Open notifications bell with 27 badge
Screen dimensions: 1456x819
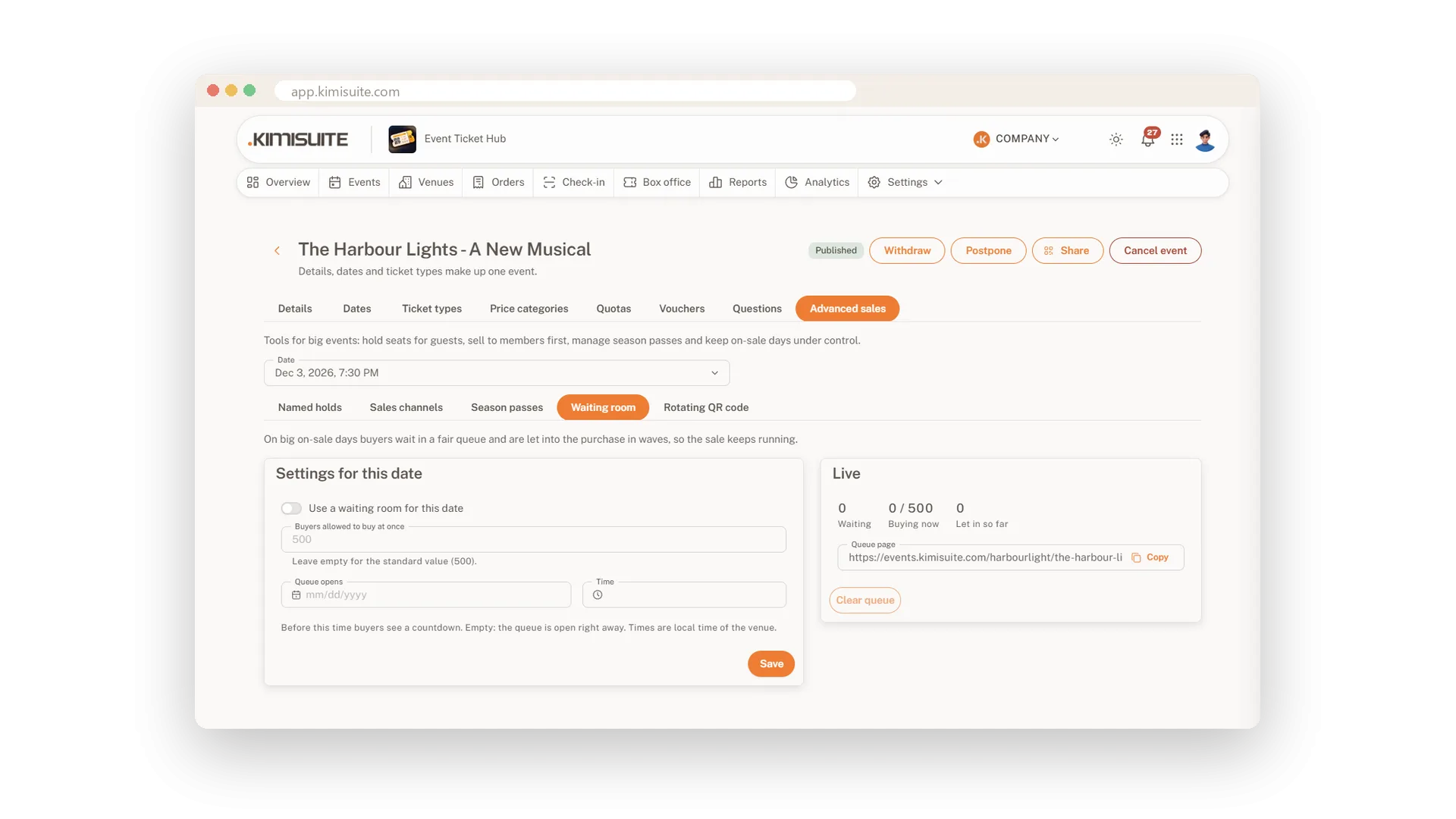tap(1149, 138)
